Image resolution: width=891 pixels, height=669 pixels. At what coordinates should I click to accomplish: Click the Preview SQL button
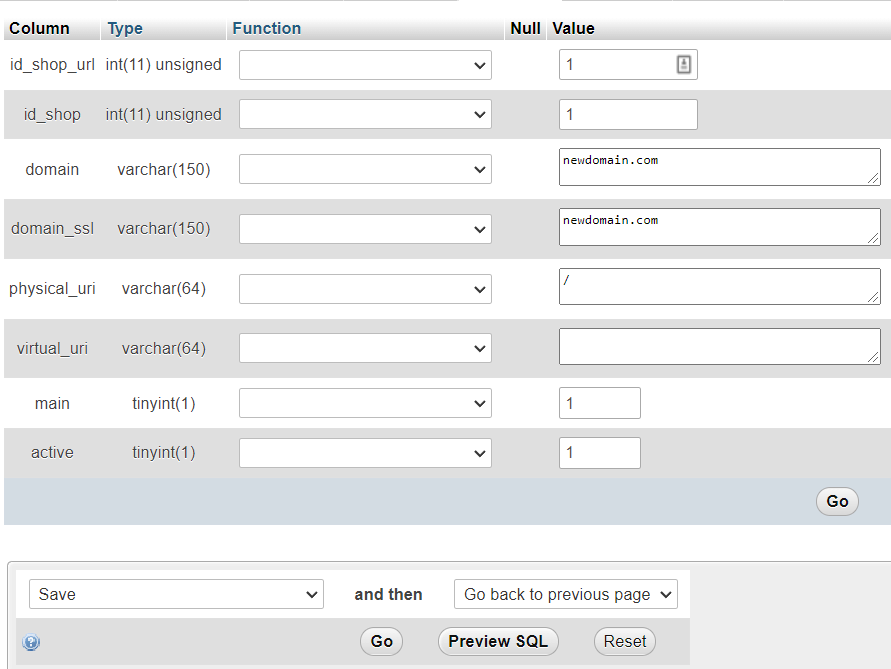pos(497,641)
